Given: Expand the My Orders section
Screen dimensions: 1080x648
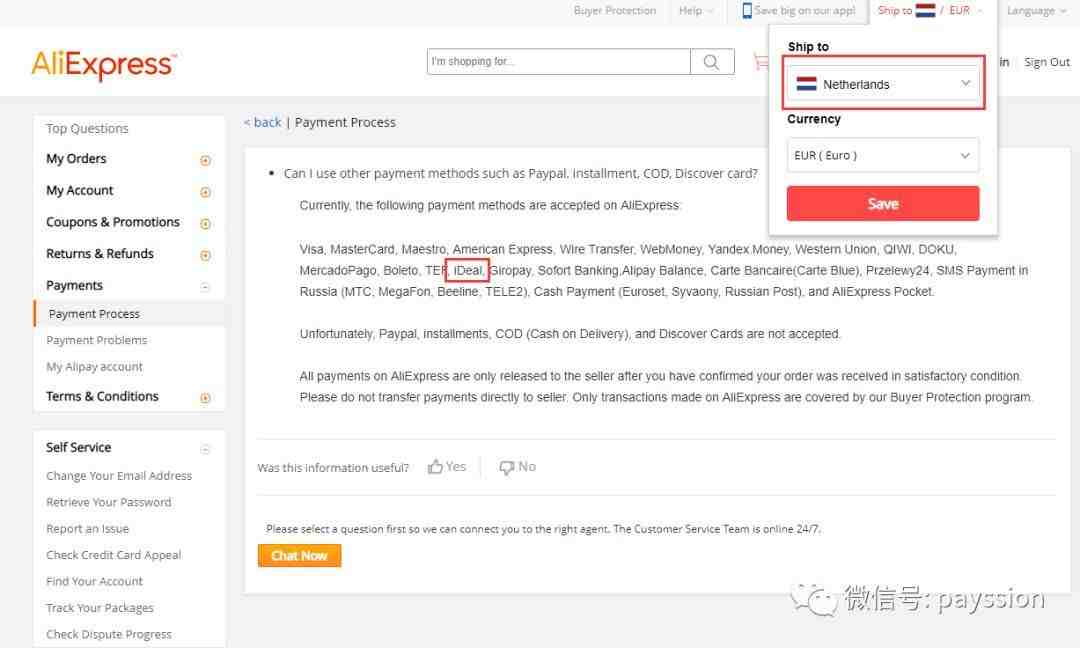Looking at the screenshot, I should 205,160.
